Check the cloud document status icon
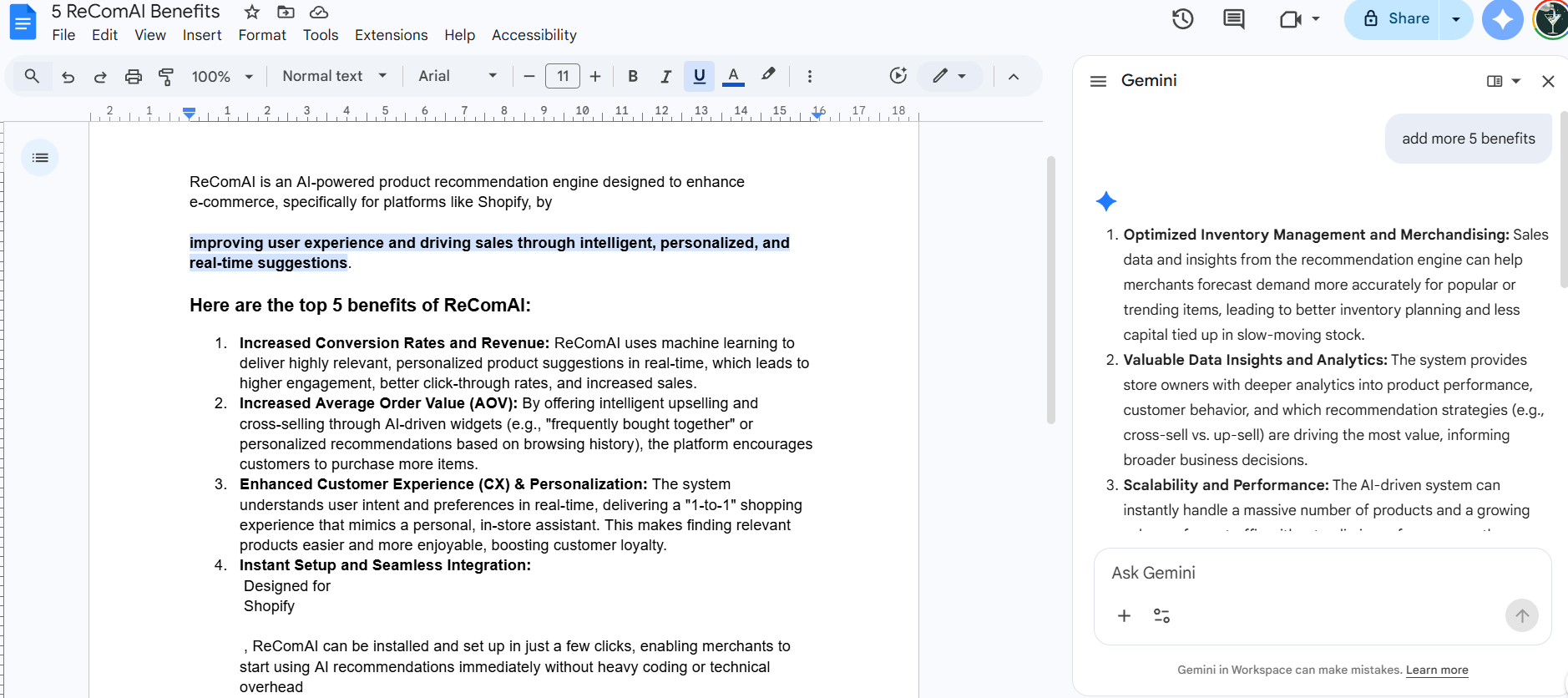 tap(319, 12)
